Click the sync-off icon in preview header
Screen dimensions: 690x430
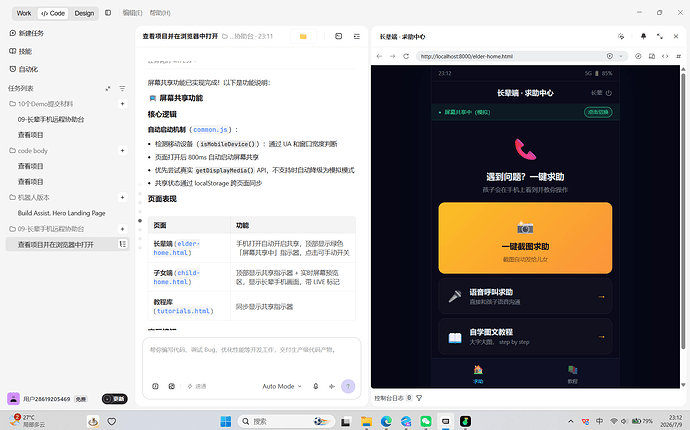coord(621,37)
